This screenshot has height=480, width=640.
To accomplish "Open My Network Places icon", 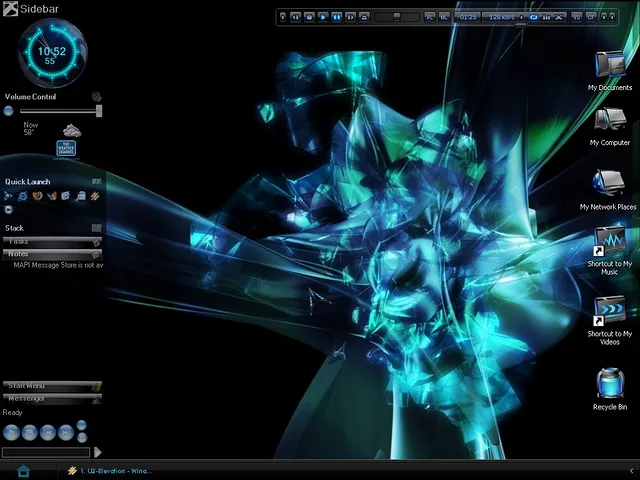I will [x=608, y=185].
